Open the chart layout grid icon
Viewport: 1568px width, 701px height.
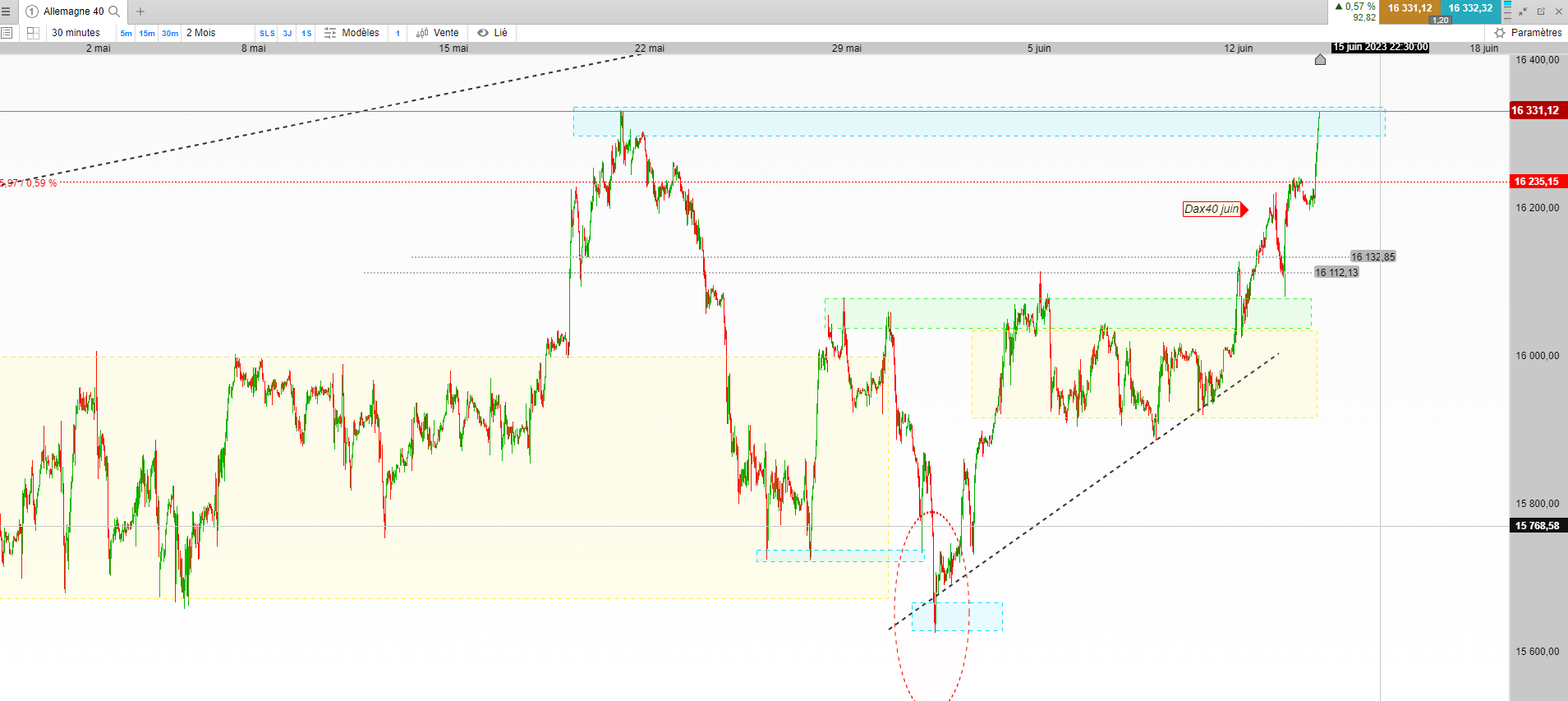pyautogui.click(x=33, y=33)
